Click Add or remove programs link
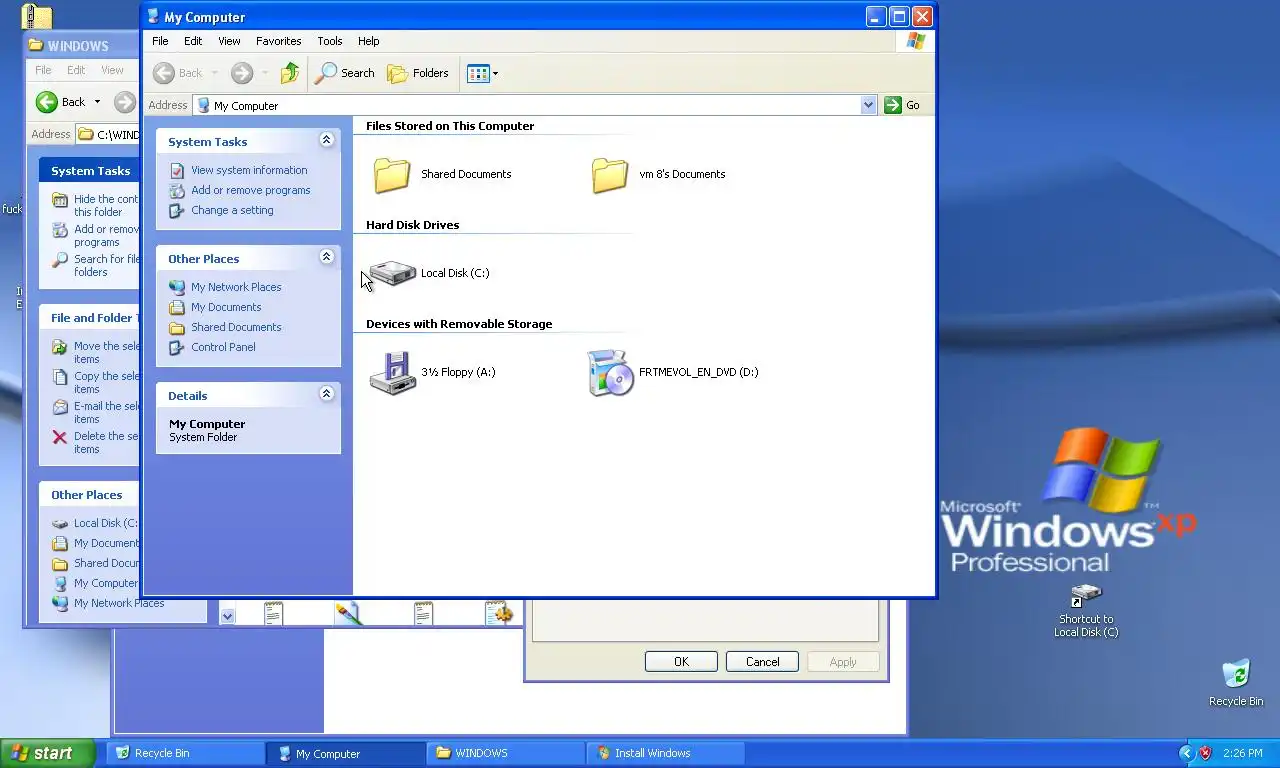The height and width of the screenshot is (768, 1280). (251, 190)
